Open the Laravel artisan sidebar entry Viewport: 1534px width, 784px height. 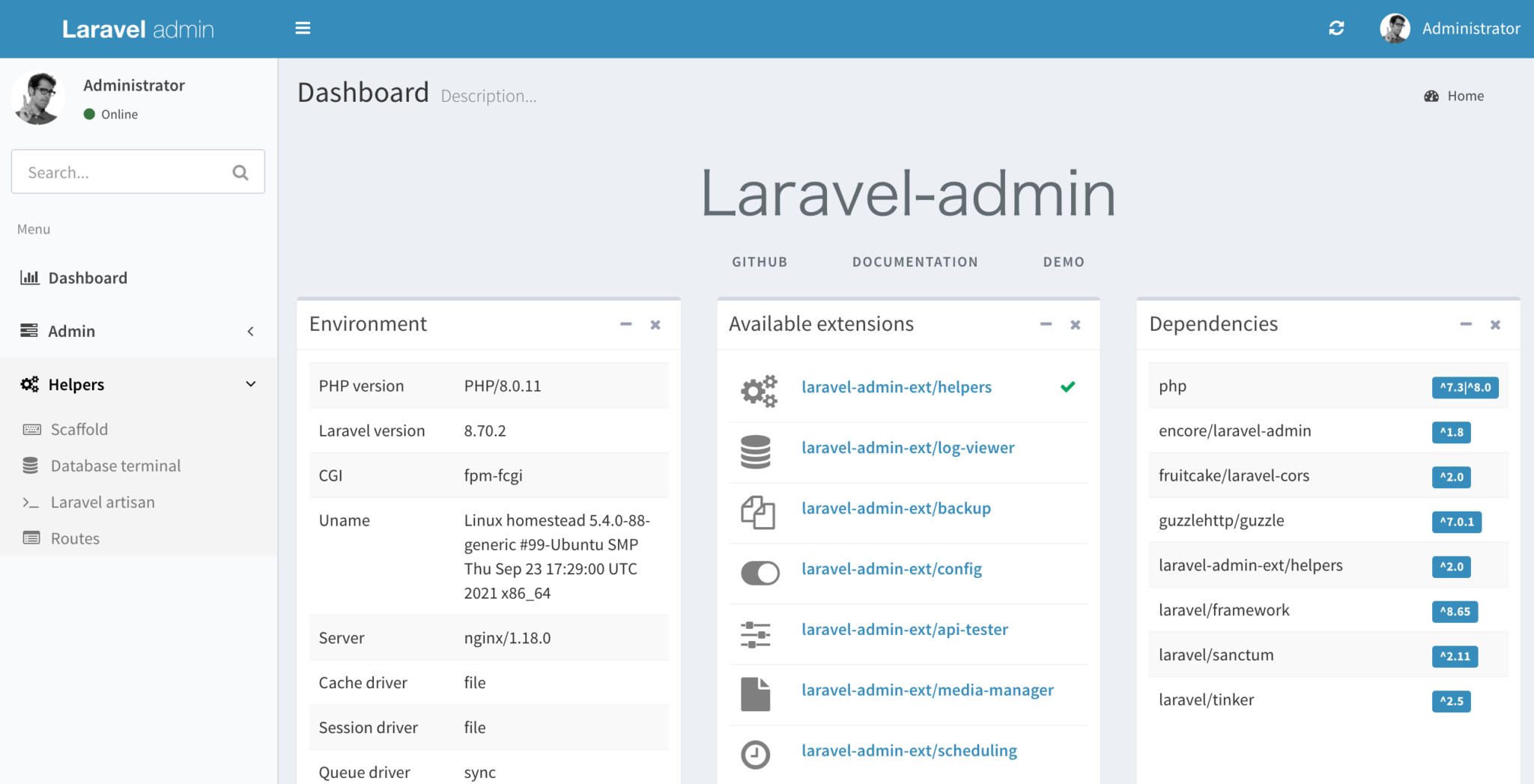(x=103, y=502)
